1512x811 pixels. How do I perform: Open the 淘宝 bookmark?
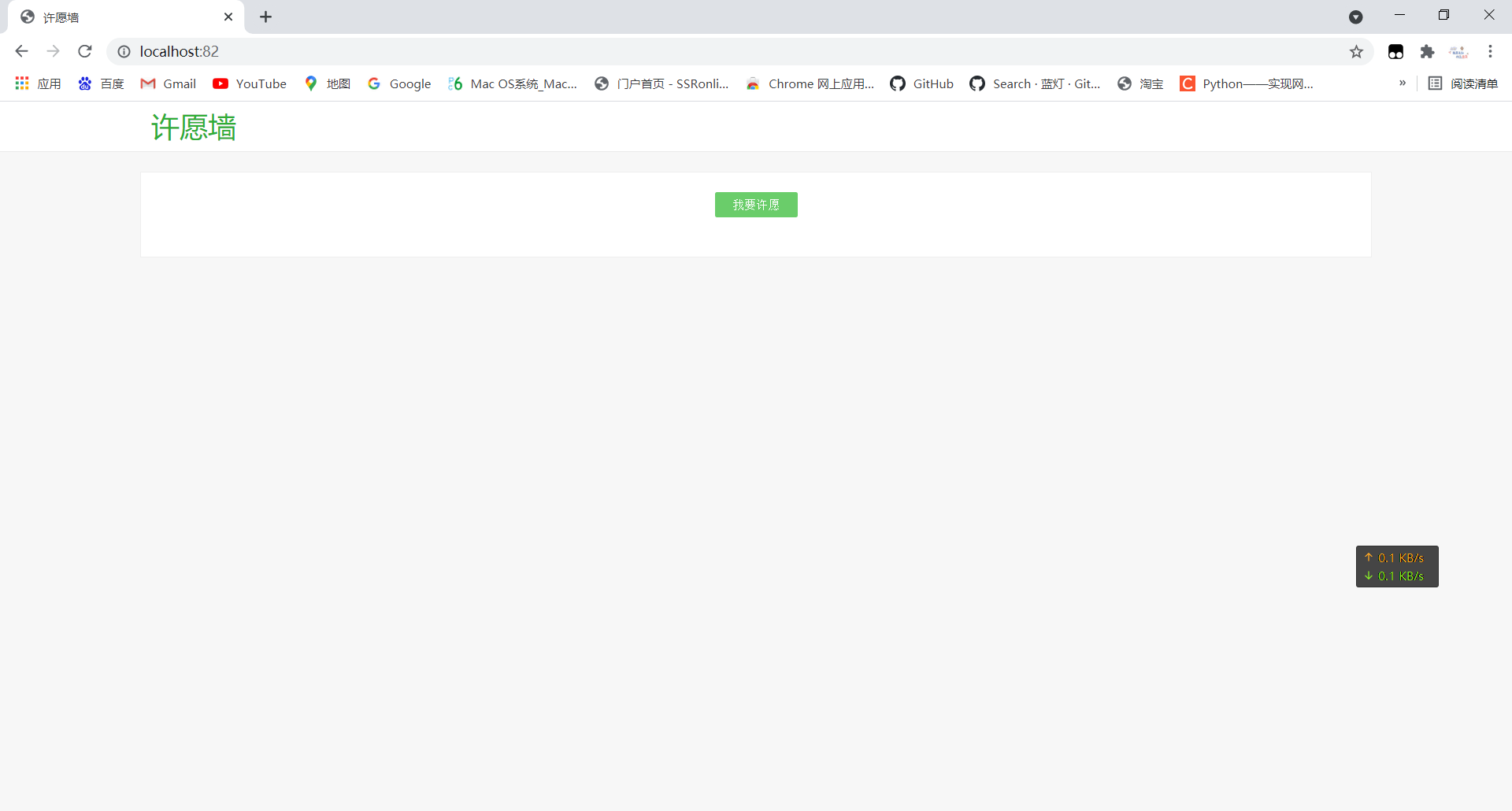pyautogui.click(x=1140, y=83)
